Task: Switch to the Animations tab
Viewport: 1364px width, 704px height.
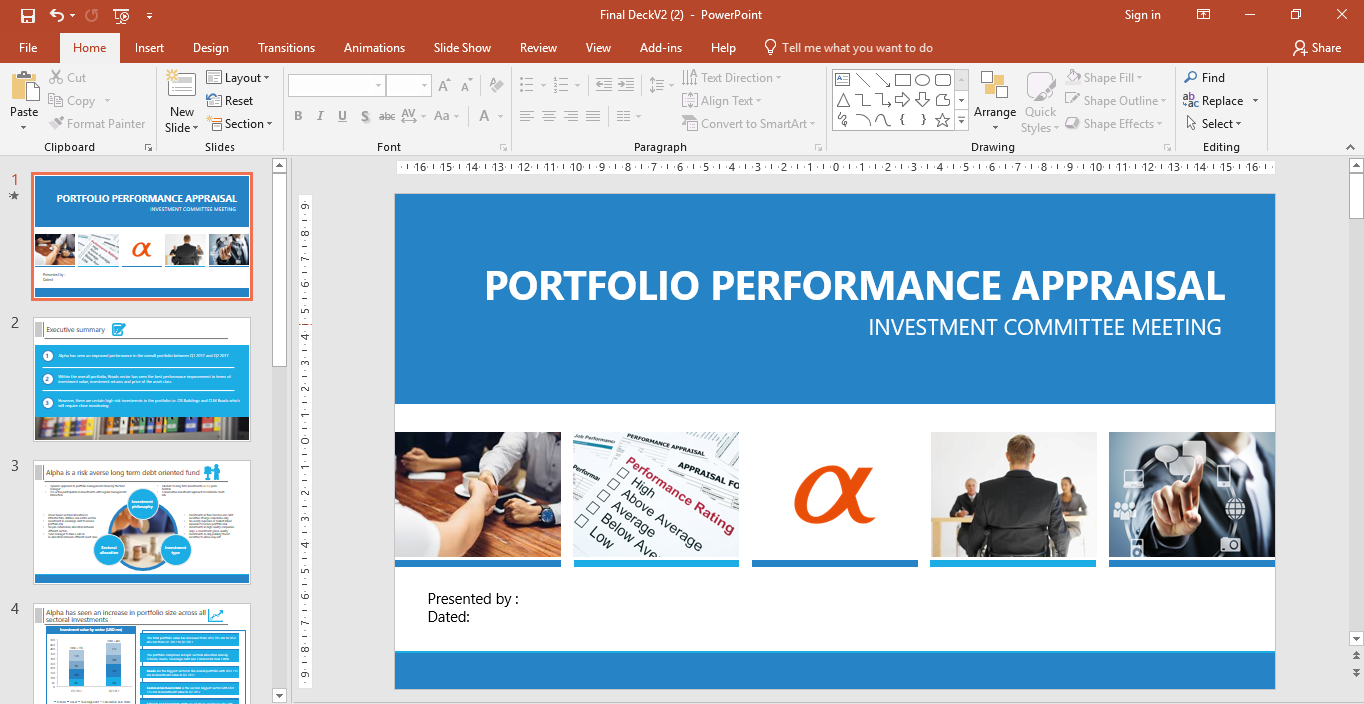Action: click(x=375, y=48)
